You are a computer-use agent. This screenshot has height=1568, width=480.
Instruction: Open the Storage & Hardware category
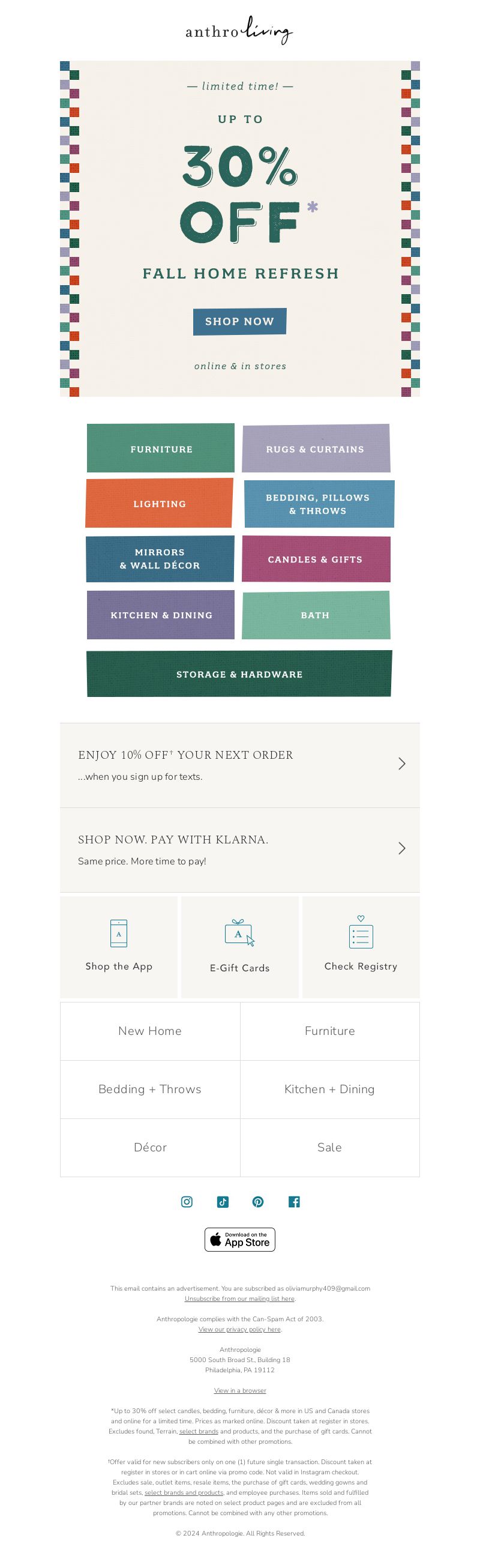(239, 674)
